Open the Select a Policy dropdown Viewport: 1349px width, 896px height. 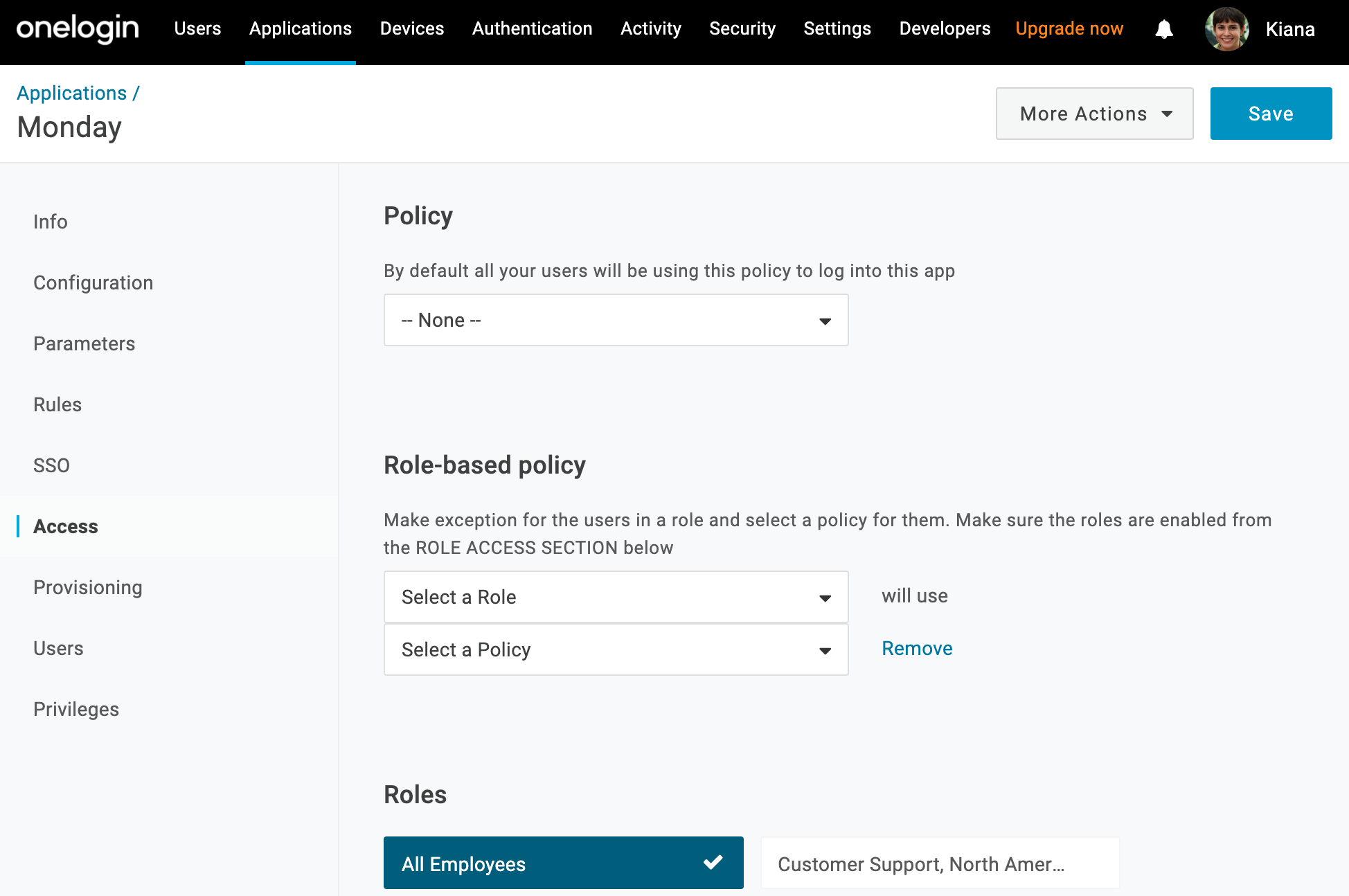pyautogui.click(x=616, y=649)
